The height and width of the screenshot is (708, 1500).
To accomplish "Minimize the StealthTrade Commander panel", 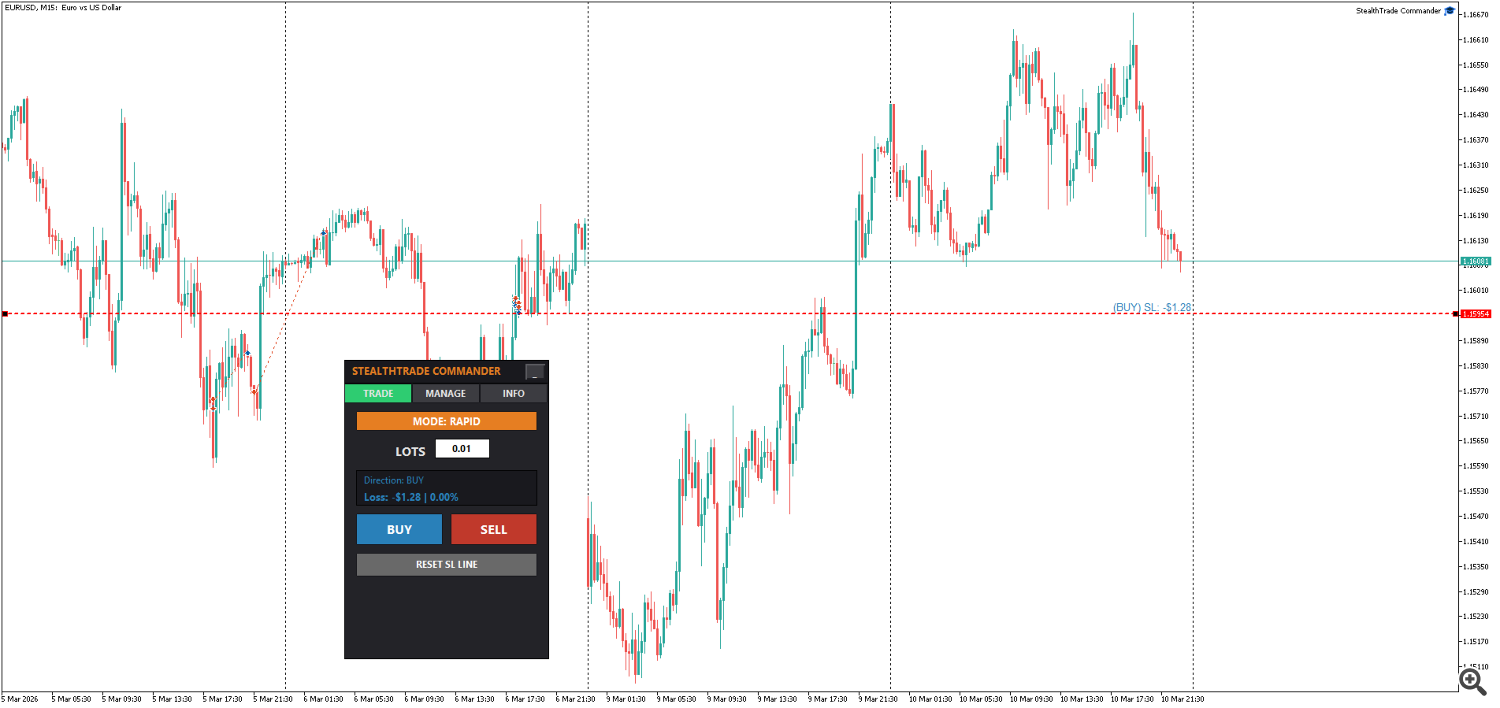I will 536,372.
